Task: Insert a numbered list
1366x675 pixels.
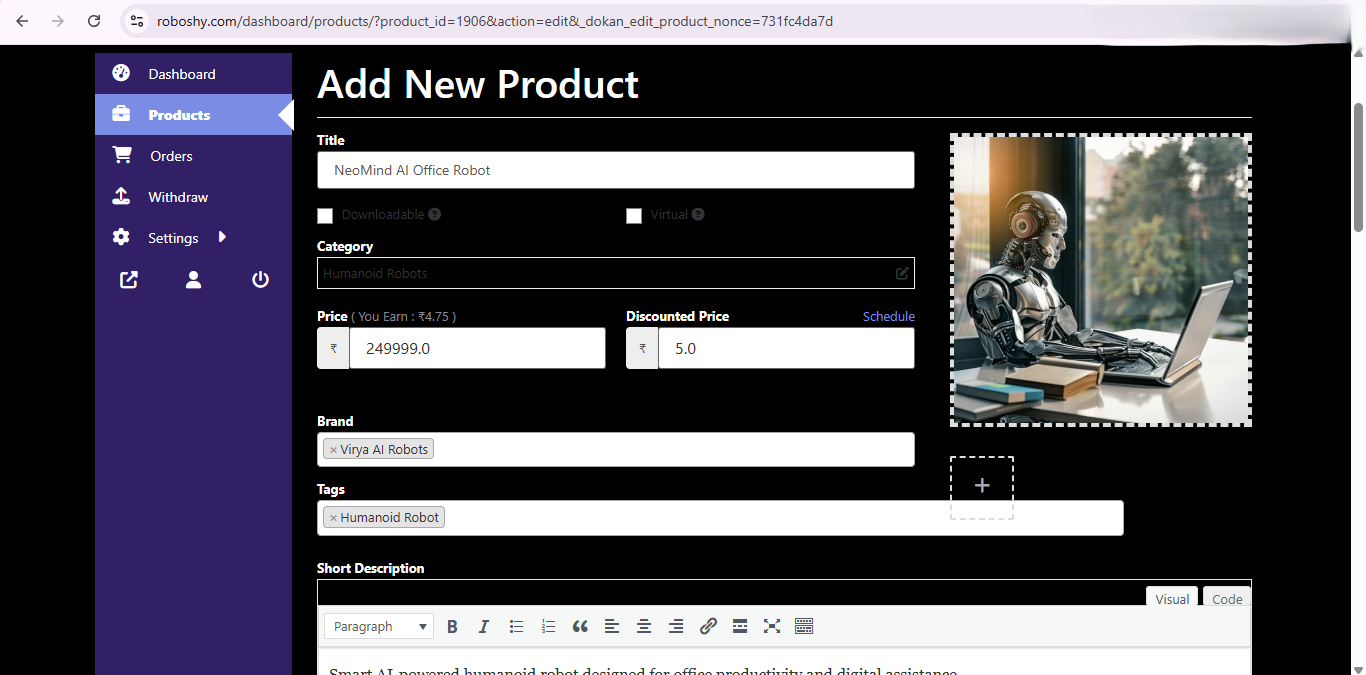Action: point(548,626)
